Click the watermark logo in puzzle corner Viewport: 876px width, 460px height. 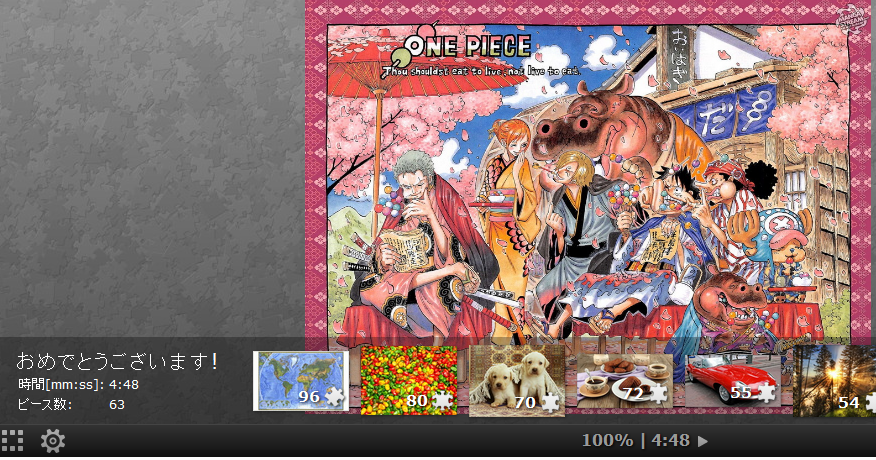tap(849, 19)
